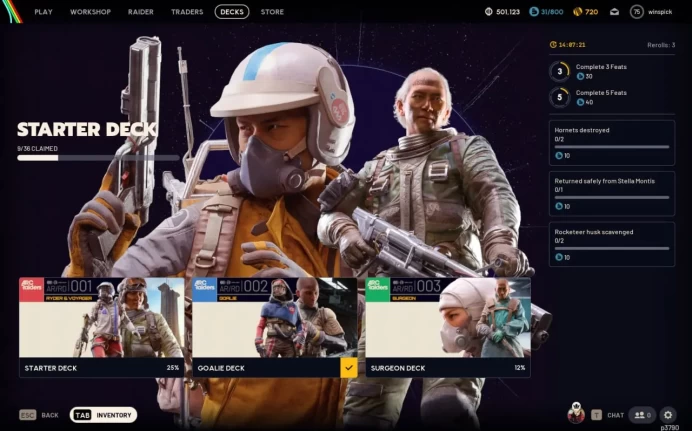Click the SURGEON DECK label

pos(398,368)
